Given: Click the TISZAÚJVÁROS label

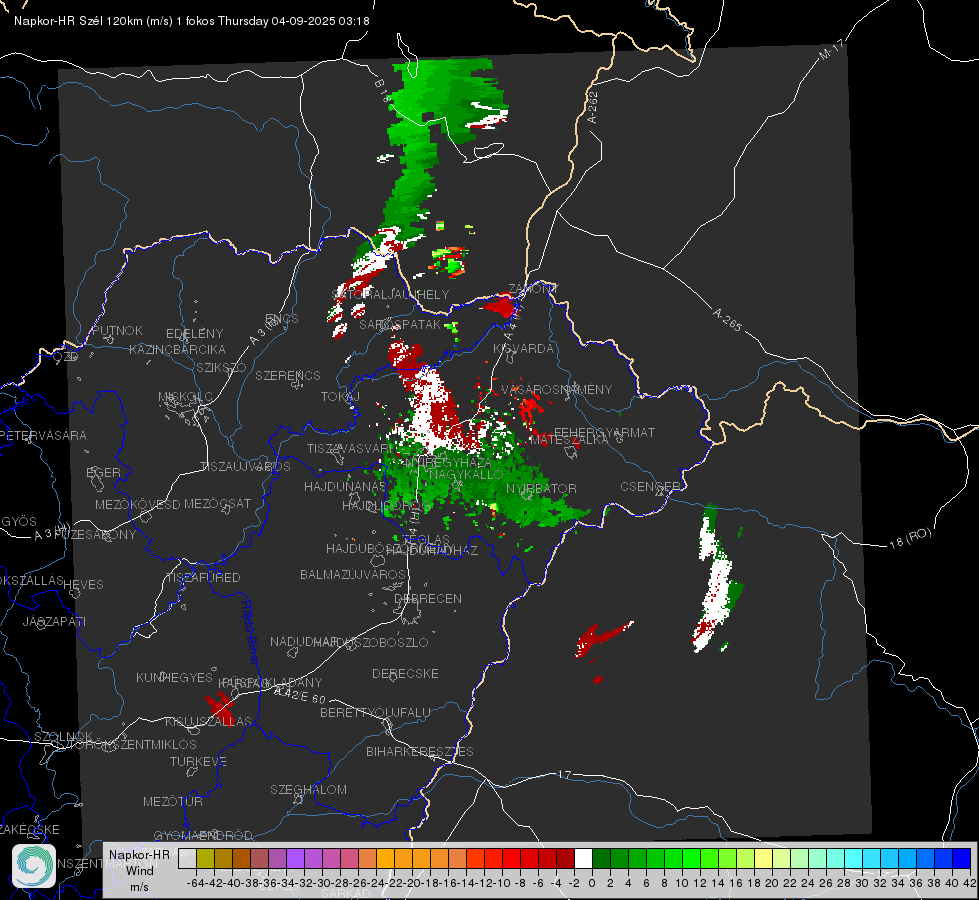Looking at the screenshot, I should (245, 467).
